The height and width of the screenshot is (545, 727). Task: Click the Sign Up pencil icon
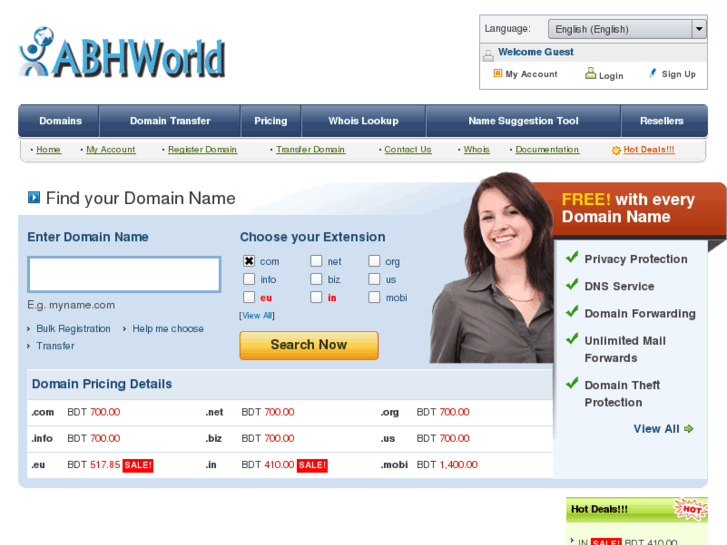[x=653, y=73]
